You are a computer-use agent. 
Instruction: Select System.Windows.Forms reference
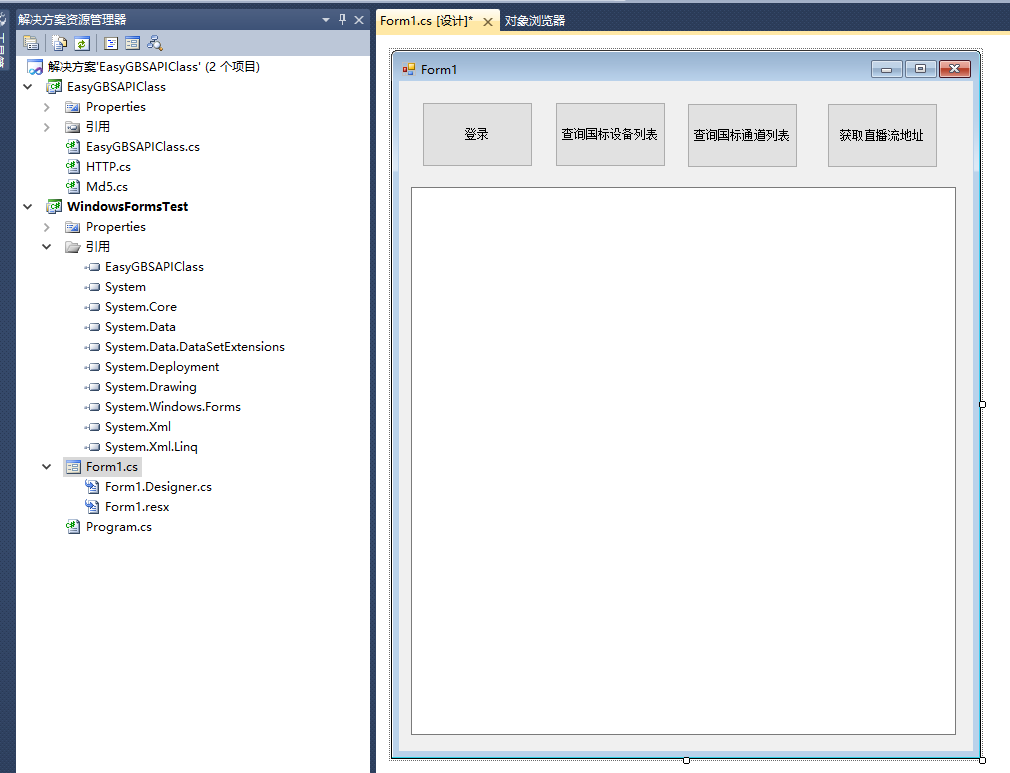[173, 406]
